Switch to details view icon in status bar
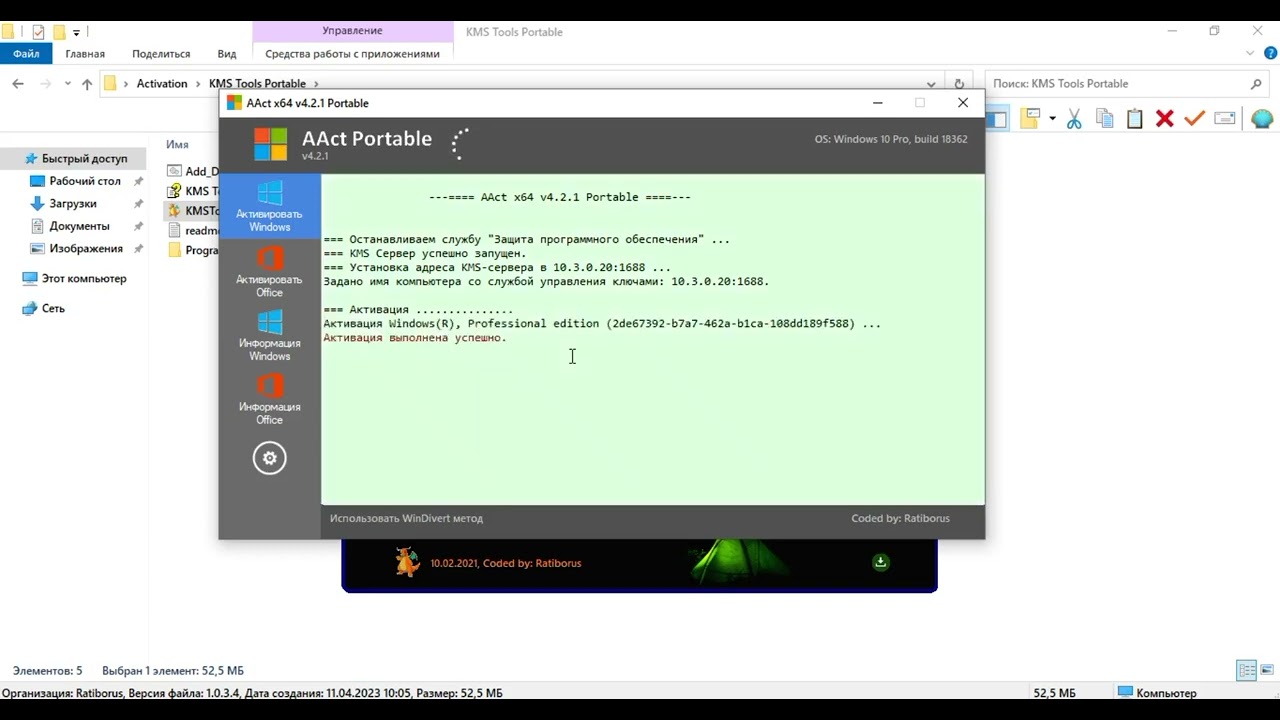The height and width of the screenshot is (720, 1280). tap(1247, 671)
